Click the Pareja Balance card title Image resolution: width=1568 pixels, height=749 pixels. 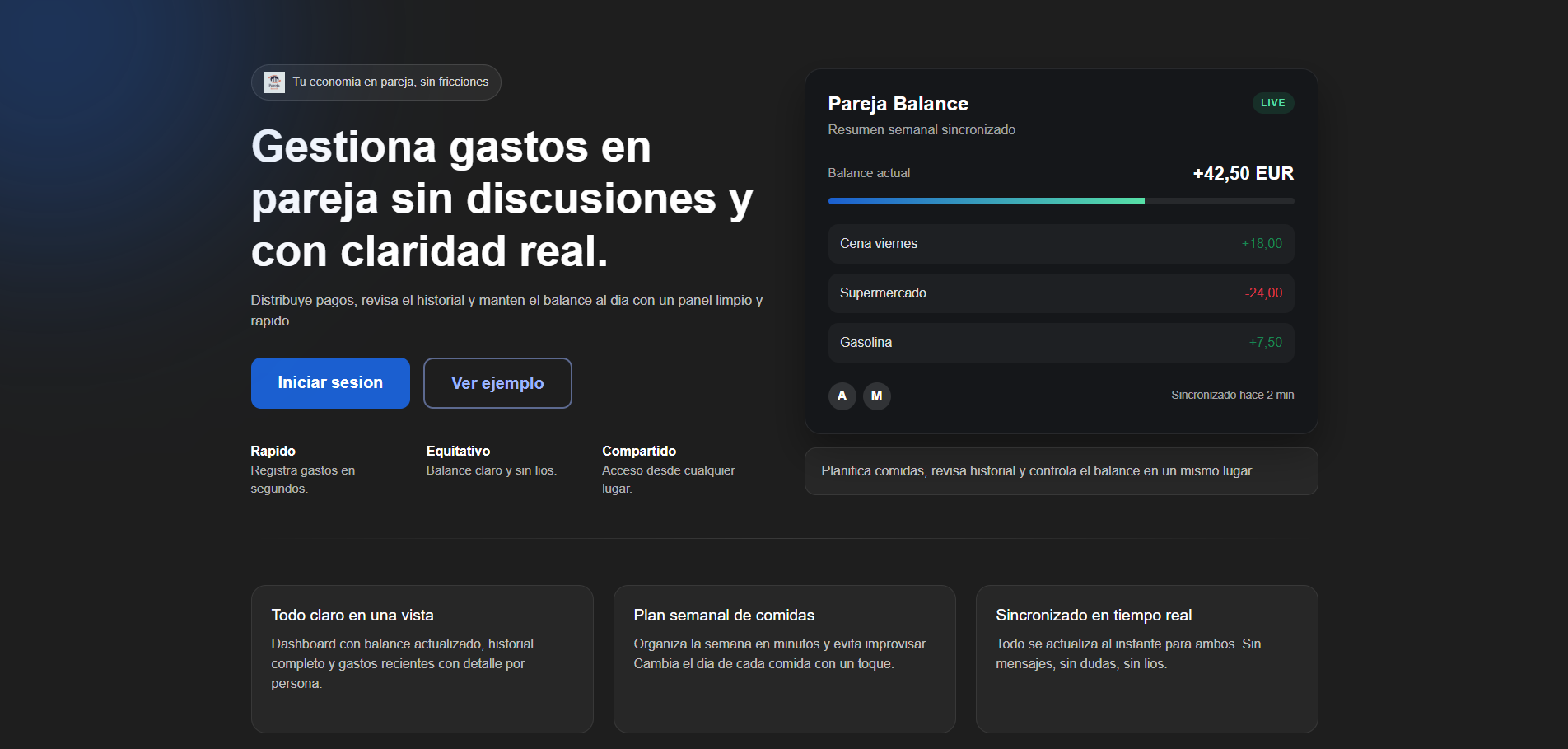(898, 104)
